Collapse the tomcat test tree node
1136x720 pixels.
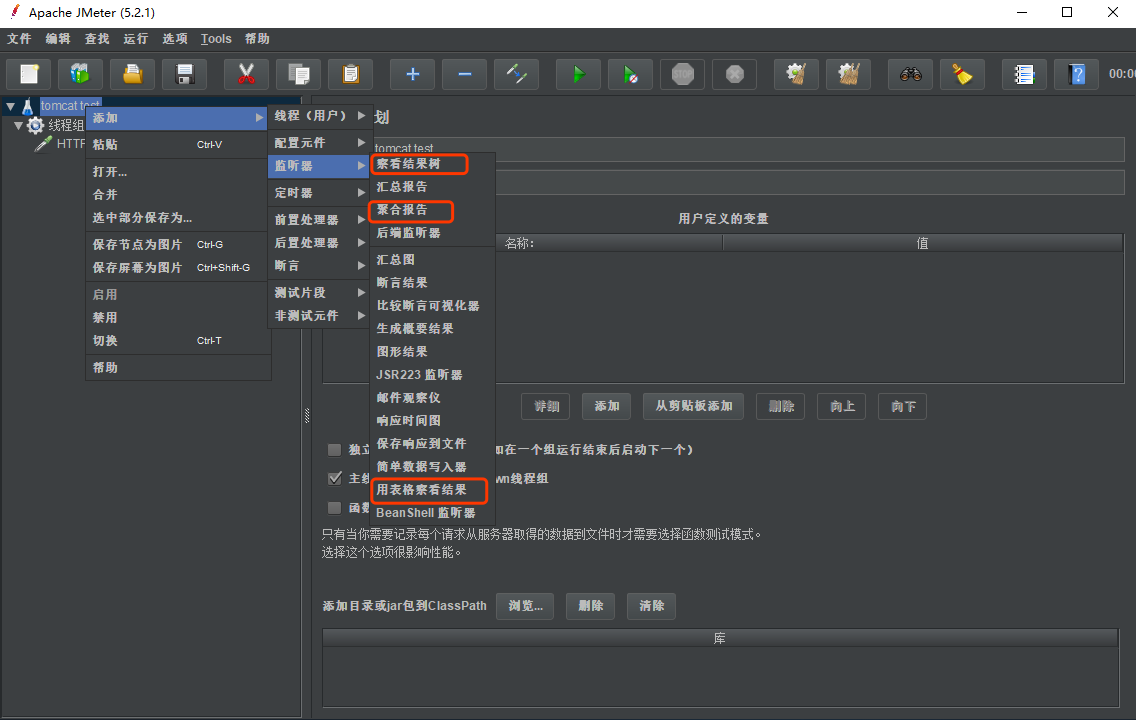(x=10, y=106)
